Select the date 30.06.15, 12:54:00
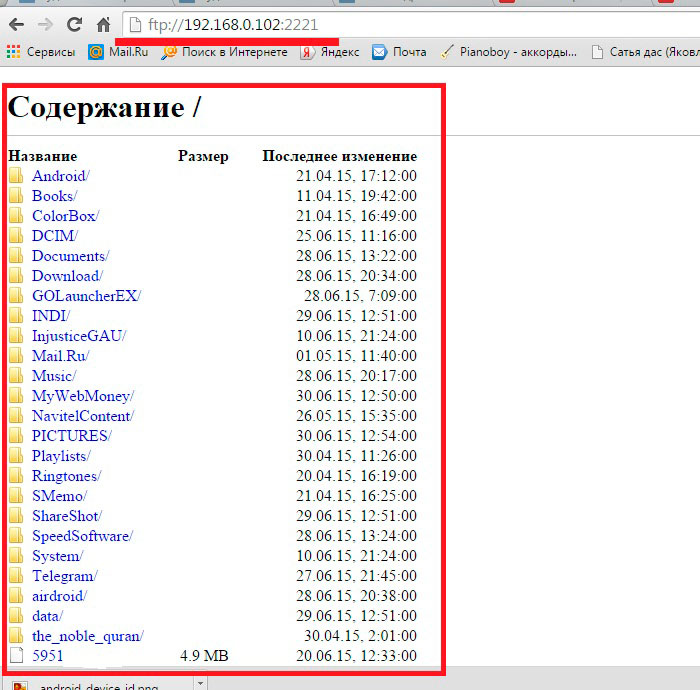The width and height of the screenshot is (700, 690). 356,436
